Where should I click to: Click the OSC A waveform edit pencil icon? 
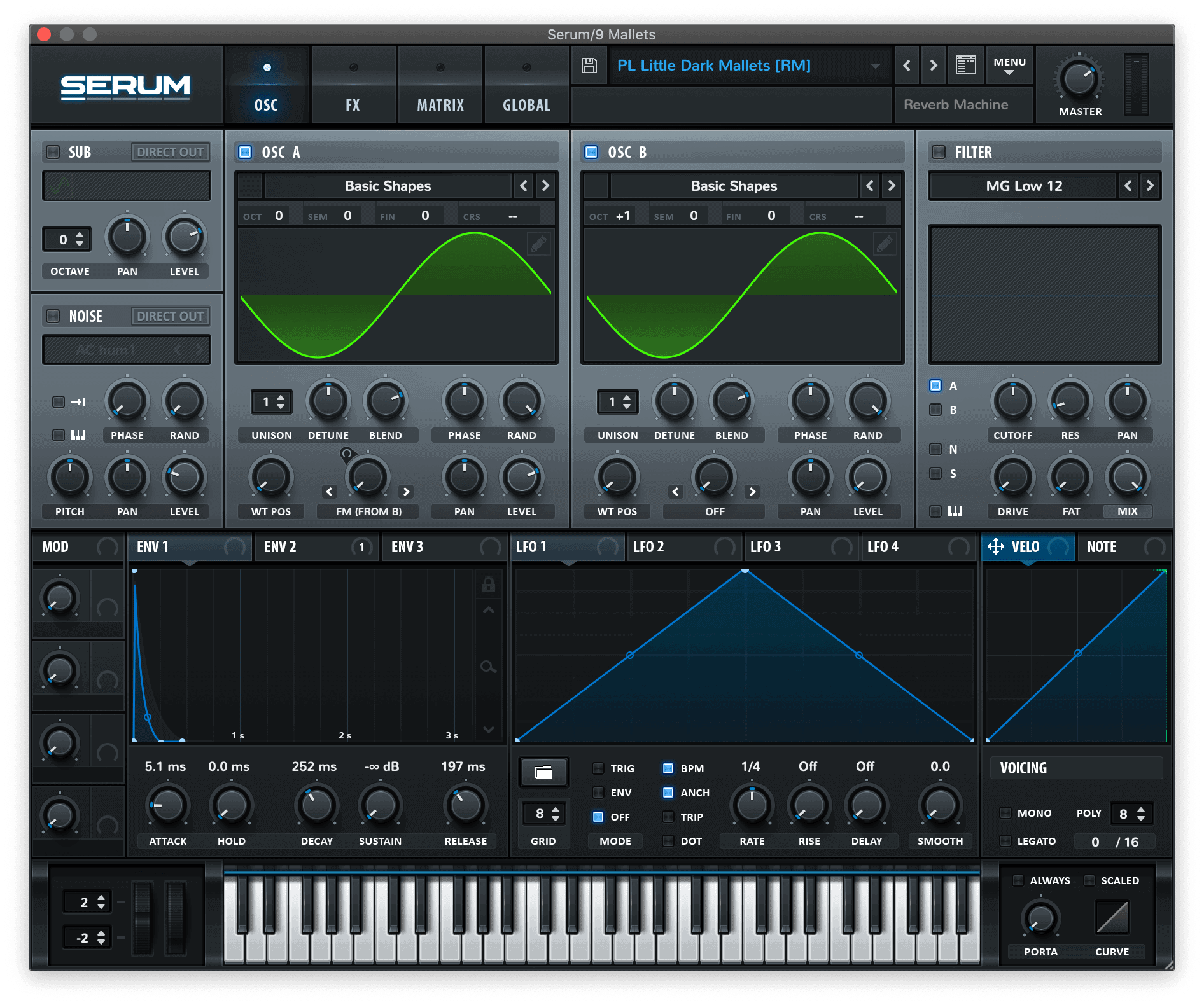point(538,244)
